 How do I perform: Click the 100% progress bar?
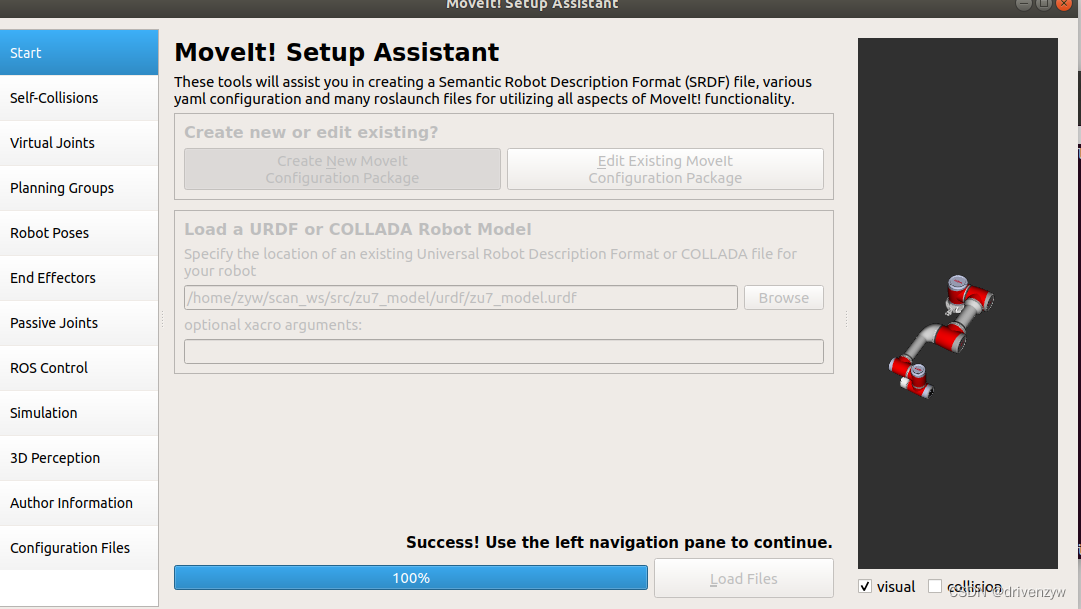[x=411, y=578]
